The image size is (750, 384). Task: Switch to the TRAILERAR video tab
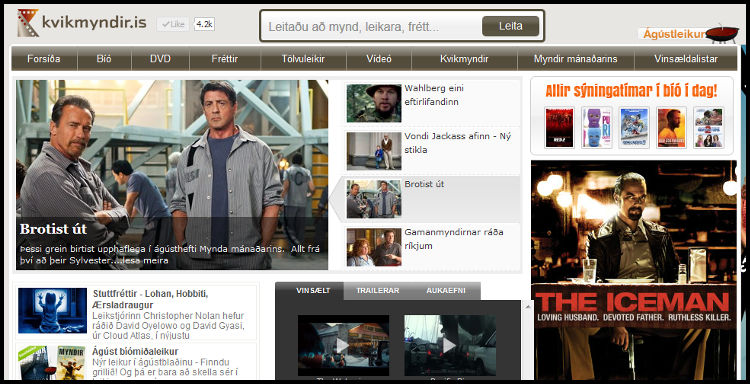[378, 291]
